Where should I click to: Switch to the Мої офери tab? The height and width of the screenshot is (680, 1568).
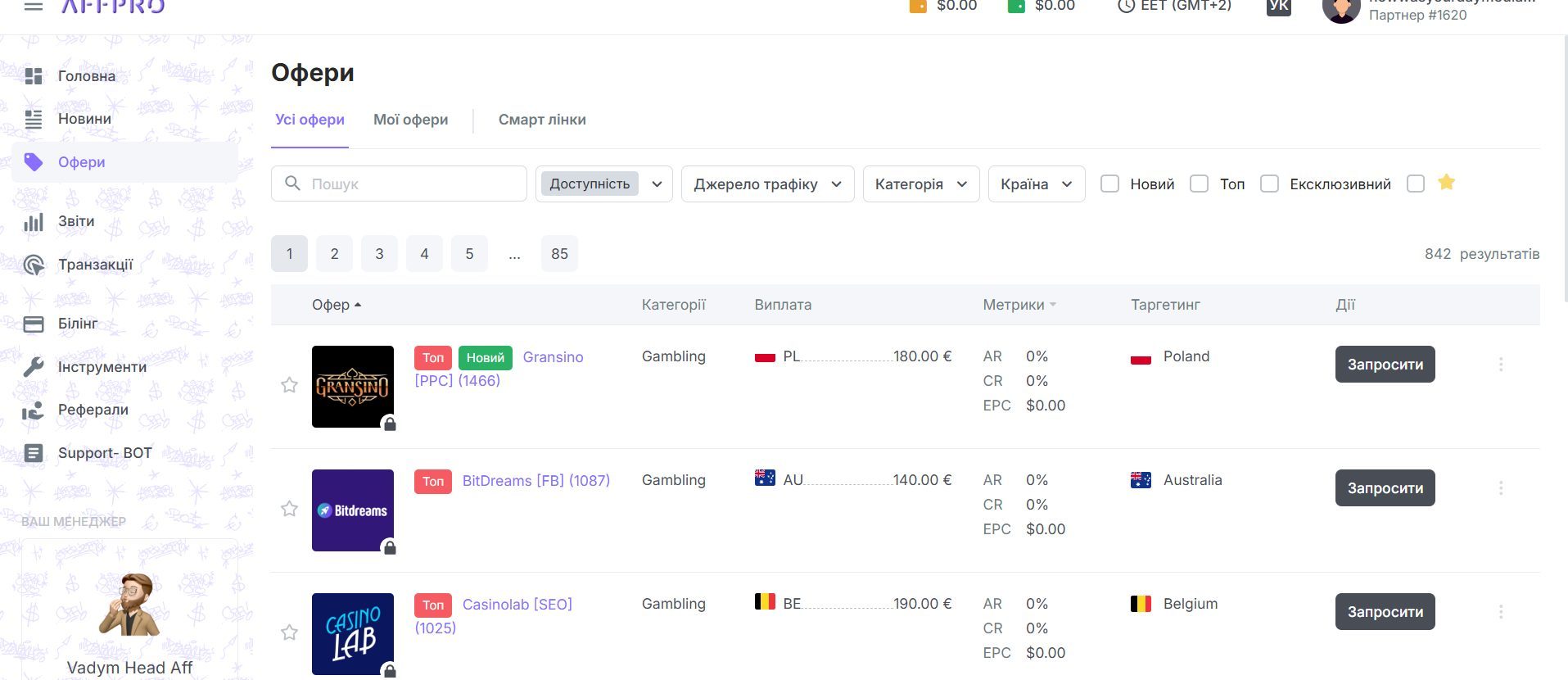click(410, 120)
